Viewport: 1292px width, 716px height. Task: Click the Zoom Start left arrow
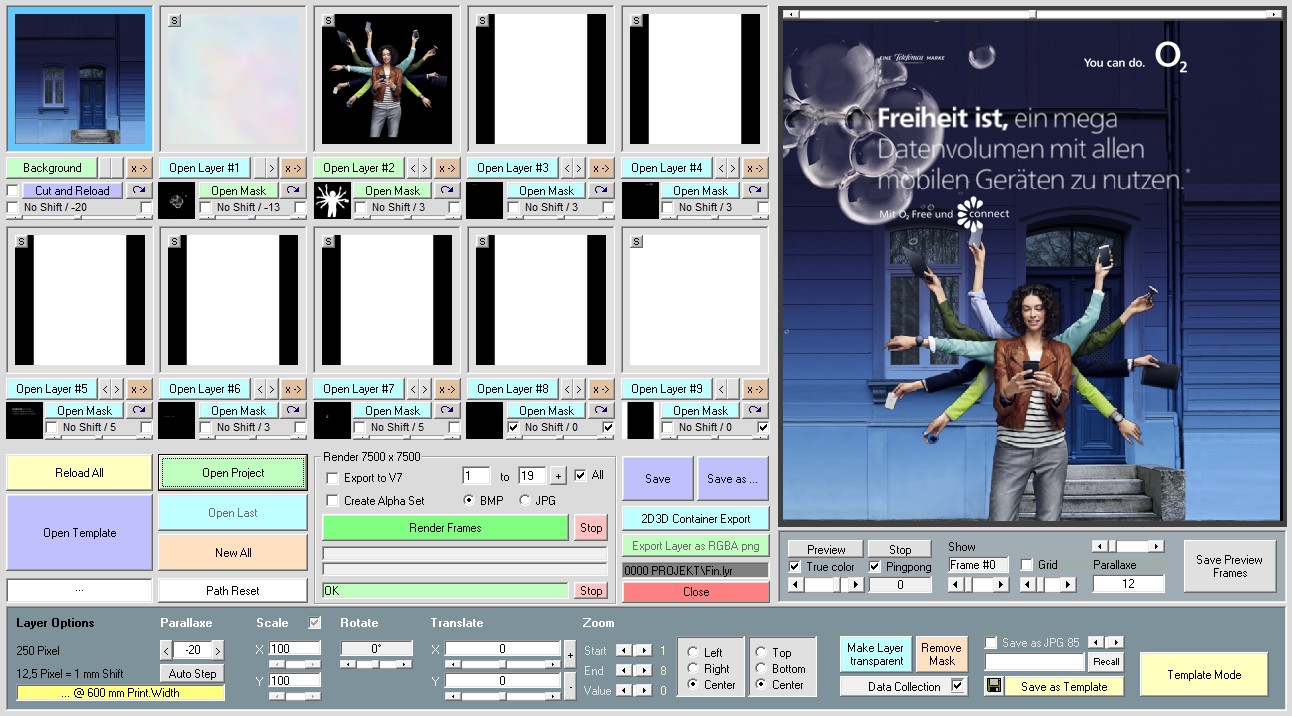[x=624, y=651]
